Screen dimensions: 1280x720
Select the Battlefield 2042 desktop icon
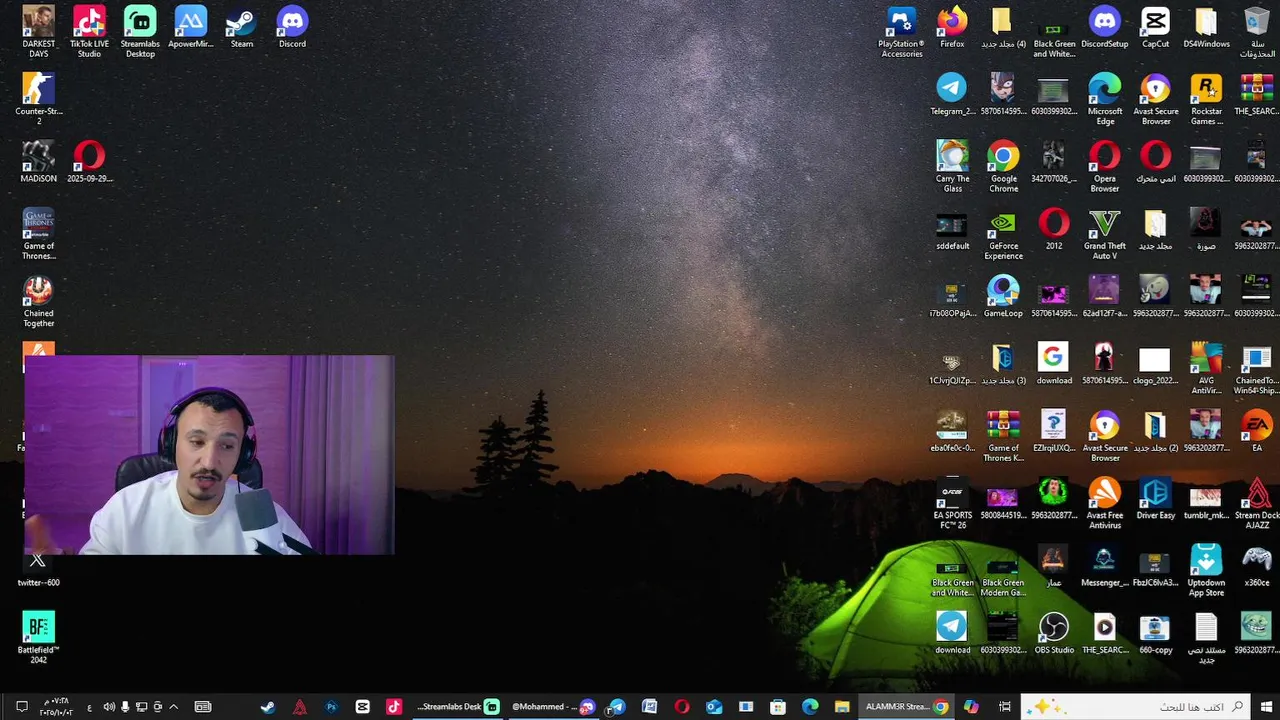point(38,637)
